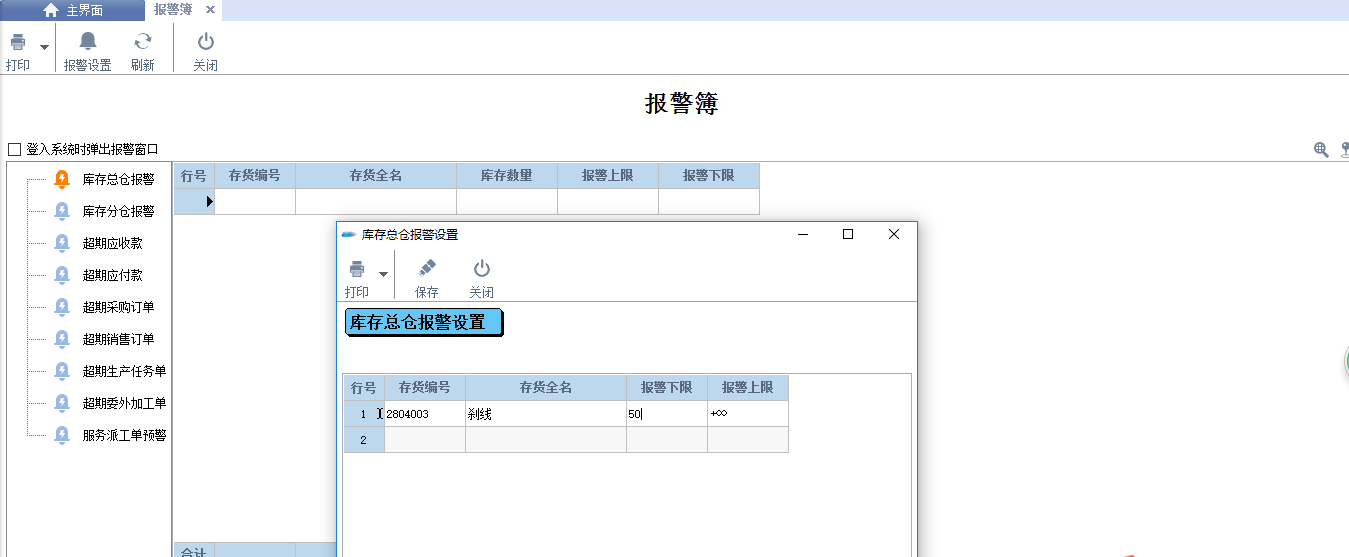Image resolution: width=1349 pixels, height=557 pixels.
Task: Switch to the 主界面 tab
Action: [72, 10]
